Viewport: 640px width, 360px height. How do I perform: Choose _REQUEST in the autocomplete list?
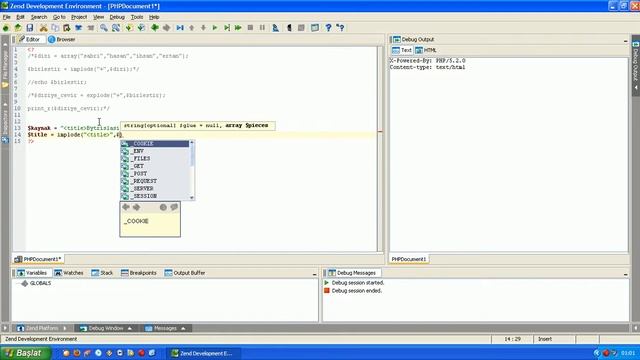point(155,181)
